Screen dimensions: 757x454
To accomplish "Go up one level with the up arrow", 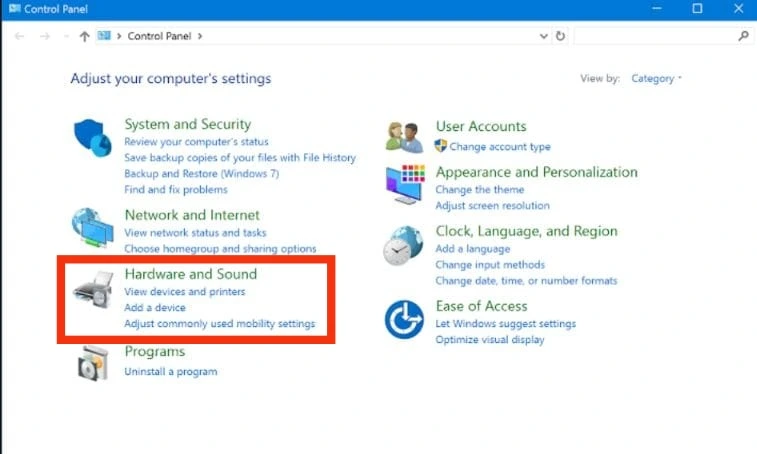I will point(84,36).
